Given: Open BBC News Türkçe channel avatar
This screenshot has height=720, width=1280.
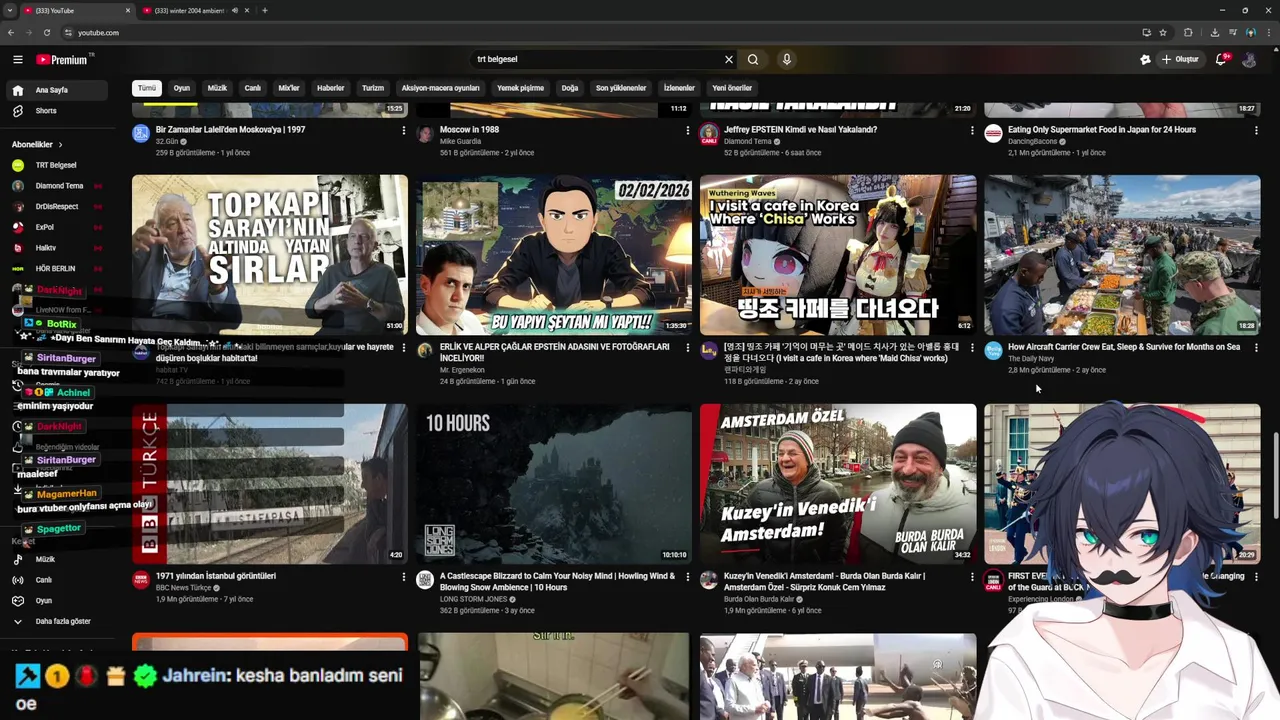Looking at the screenshot, I should click(141, 579).
